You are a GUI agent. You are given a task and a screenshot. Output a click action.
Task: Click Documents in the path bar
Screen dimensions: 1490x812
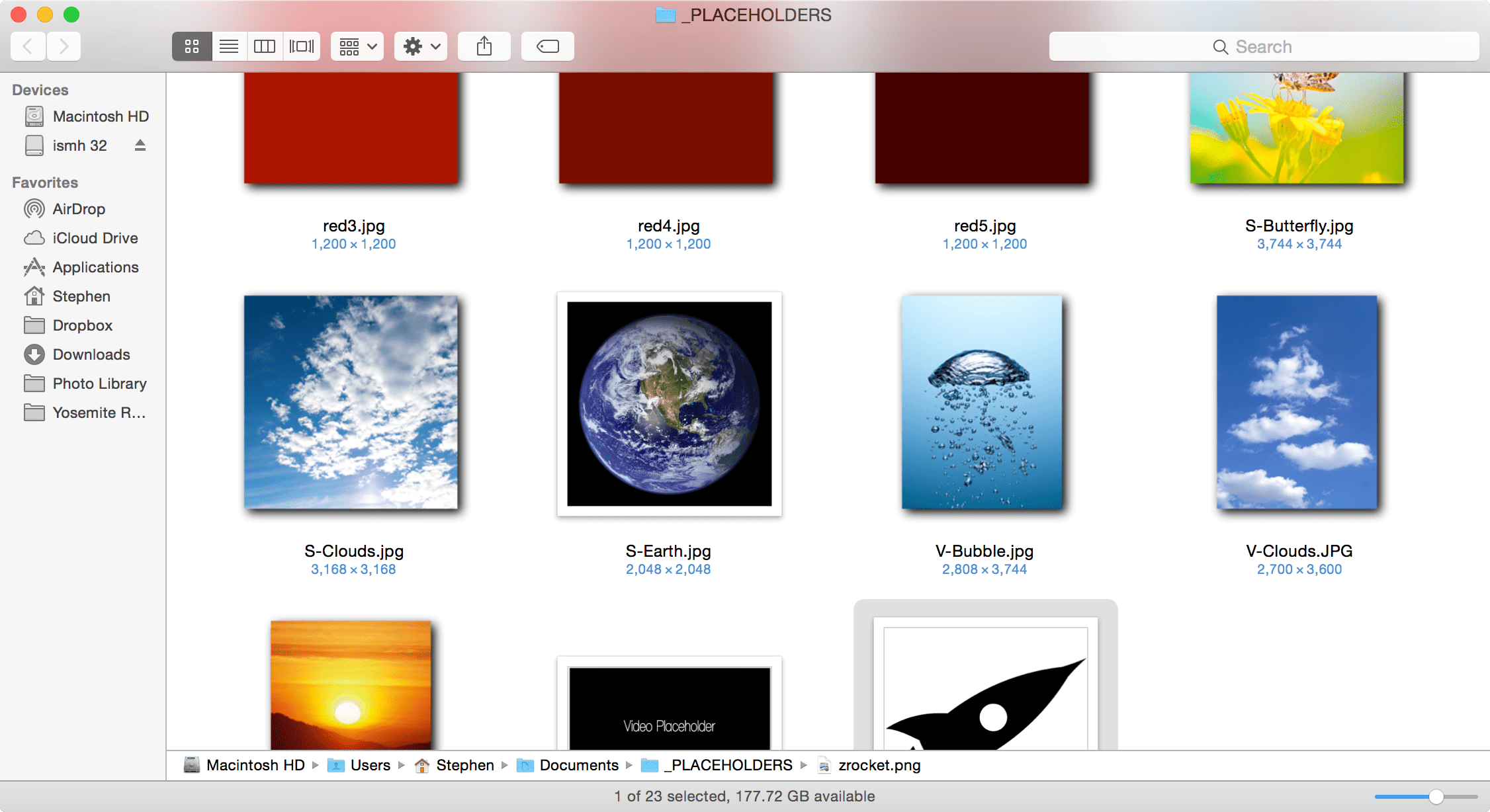[x=578, y=765]
